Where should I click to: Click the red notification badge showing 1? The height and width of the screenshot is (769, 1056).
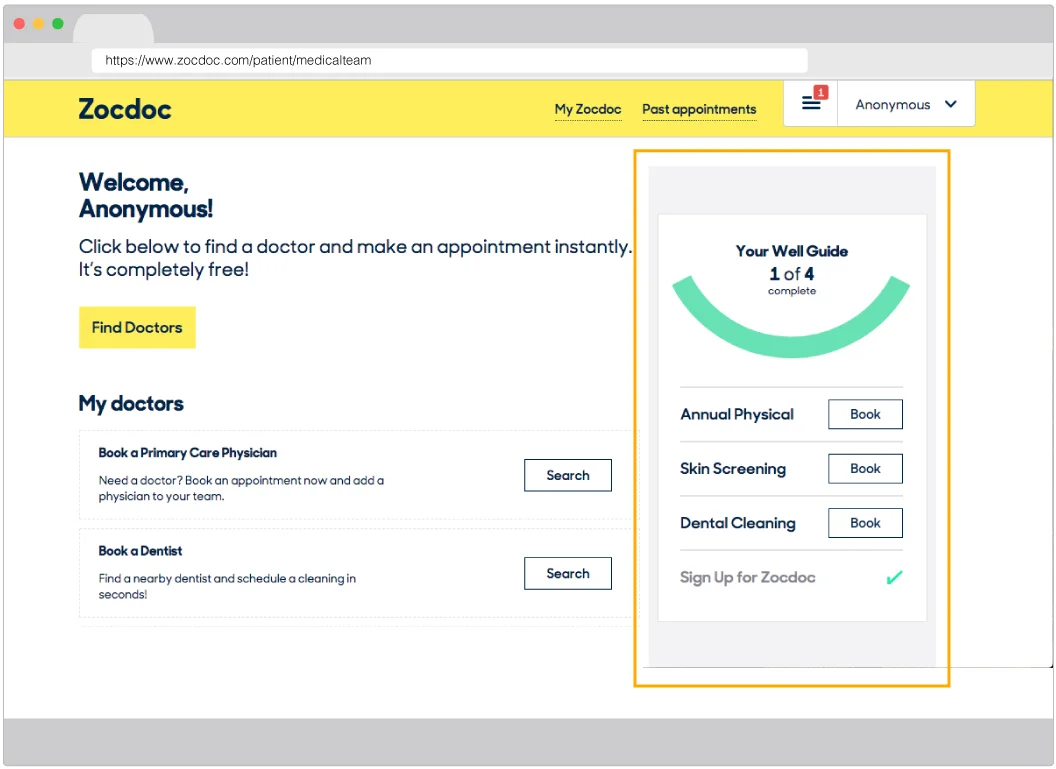[820, 92]
